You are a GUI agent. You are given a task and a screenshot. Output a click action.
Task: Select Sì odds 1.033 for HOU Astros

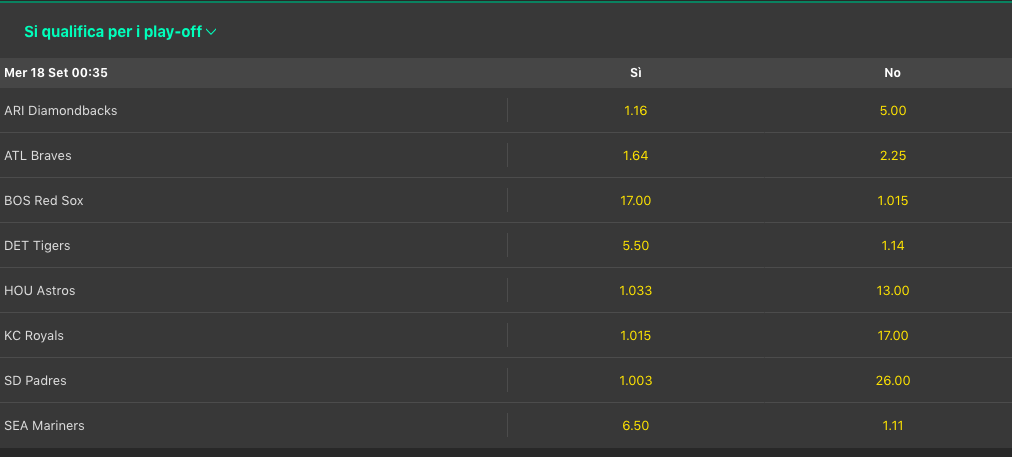click(635, 290)
